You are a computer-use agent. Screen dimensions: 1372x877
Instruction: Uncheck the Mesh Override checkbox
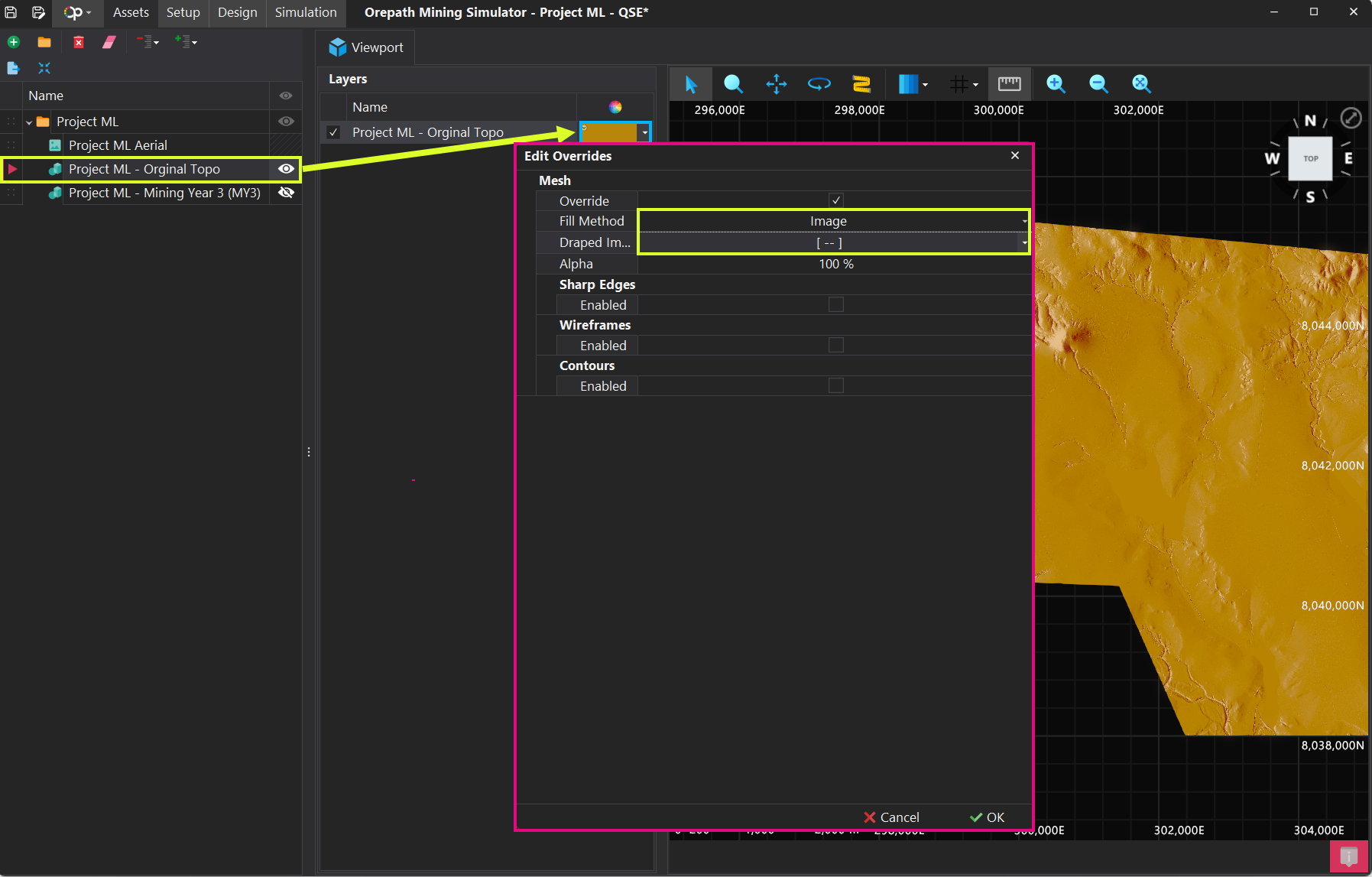coord(836,200)
